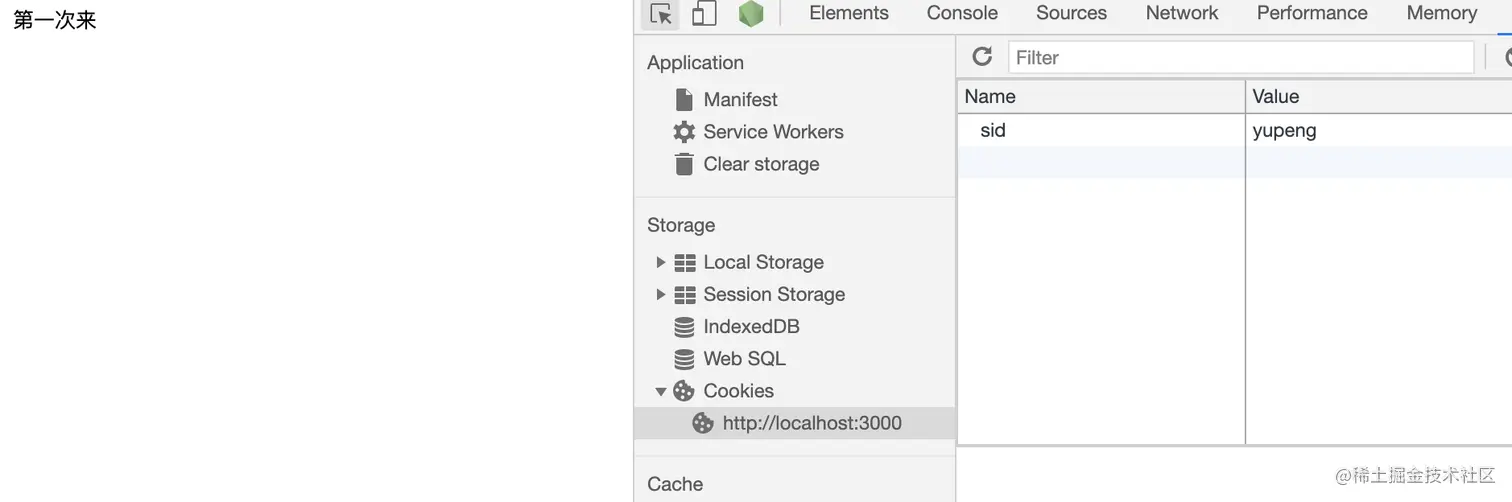This screenshot has width=1512, height=502.
Task: Activate the inspect element picker icon
Action: click(661, 14)
